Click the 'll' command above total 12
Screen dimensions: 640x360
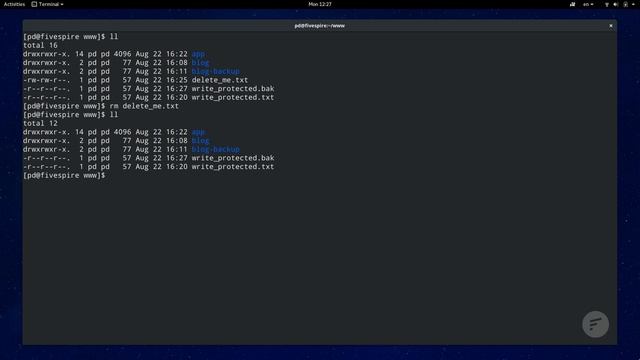click(x=114, y=115)
